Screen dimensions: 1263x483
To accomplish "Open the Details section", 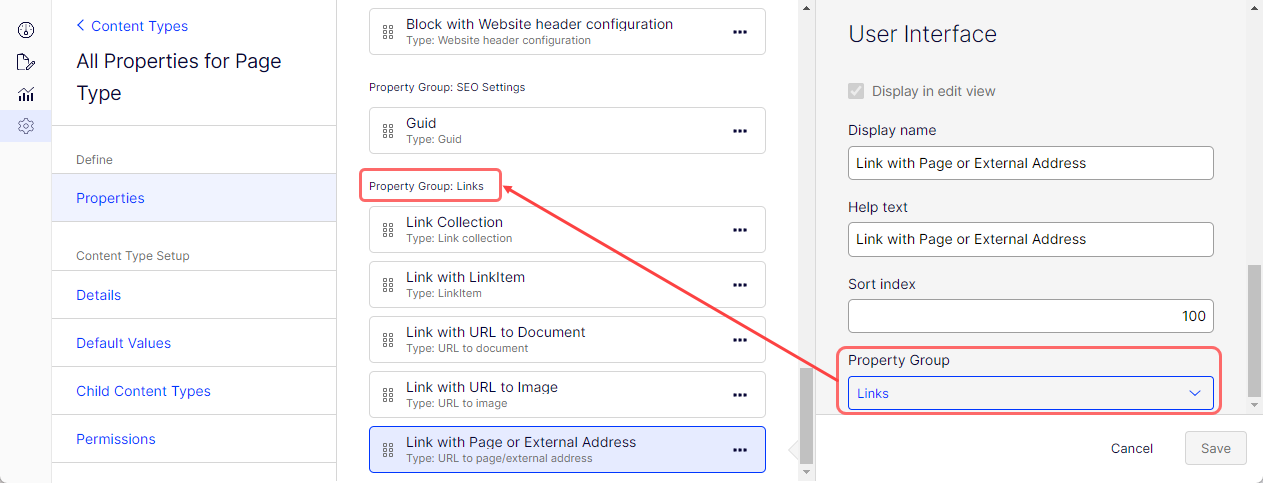I will click(194, 295).
